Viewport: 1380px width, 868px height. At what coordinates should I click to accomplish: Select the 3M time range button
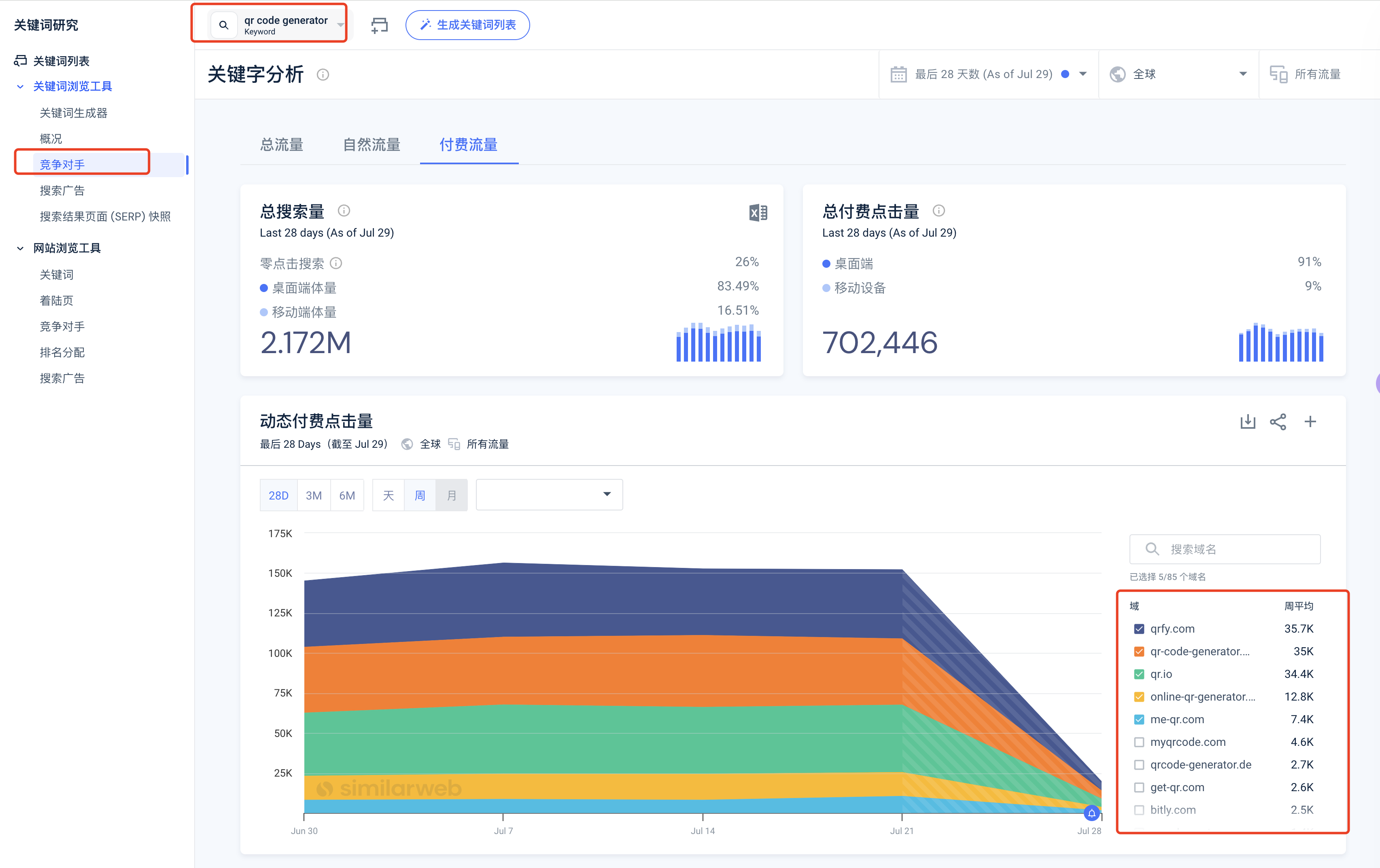point(314,495)
